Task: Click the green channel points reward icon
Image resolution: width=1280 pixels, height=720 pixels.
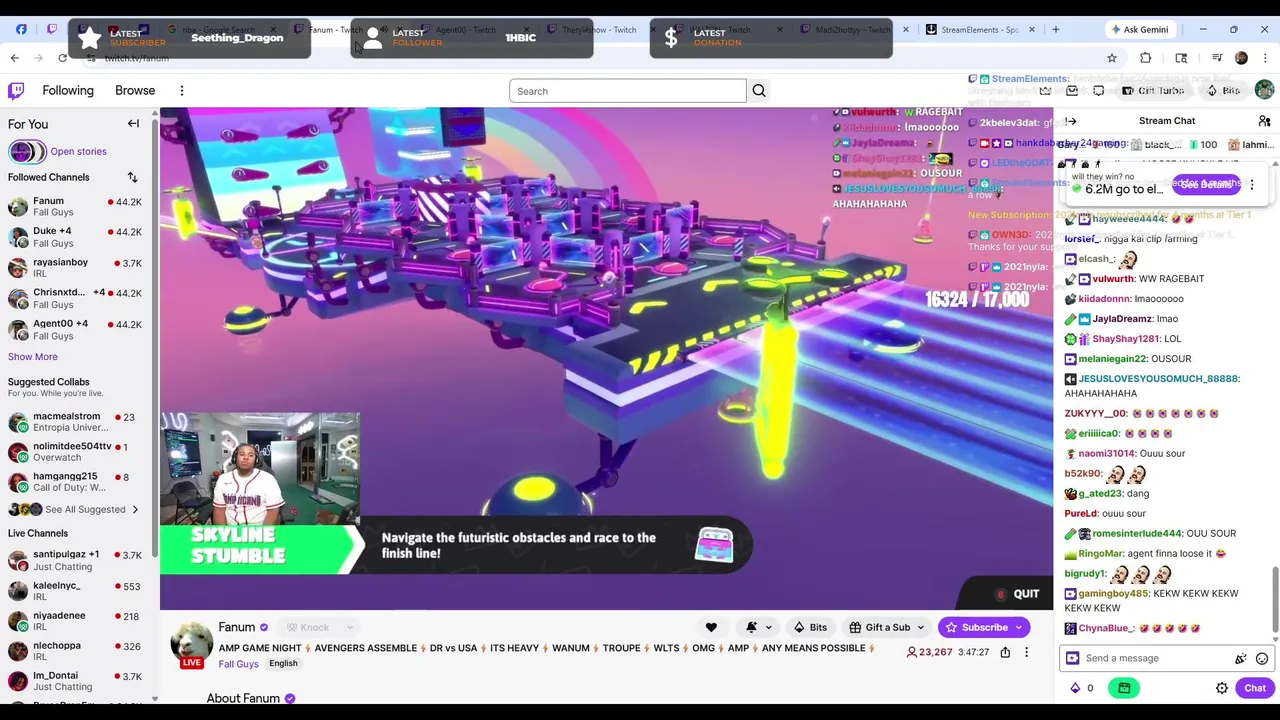Action: coord(1124,688)
